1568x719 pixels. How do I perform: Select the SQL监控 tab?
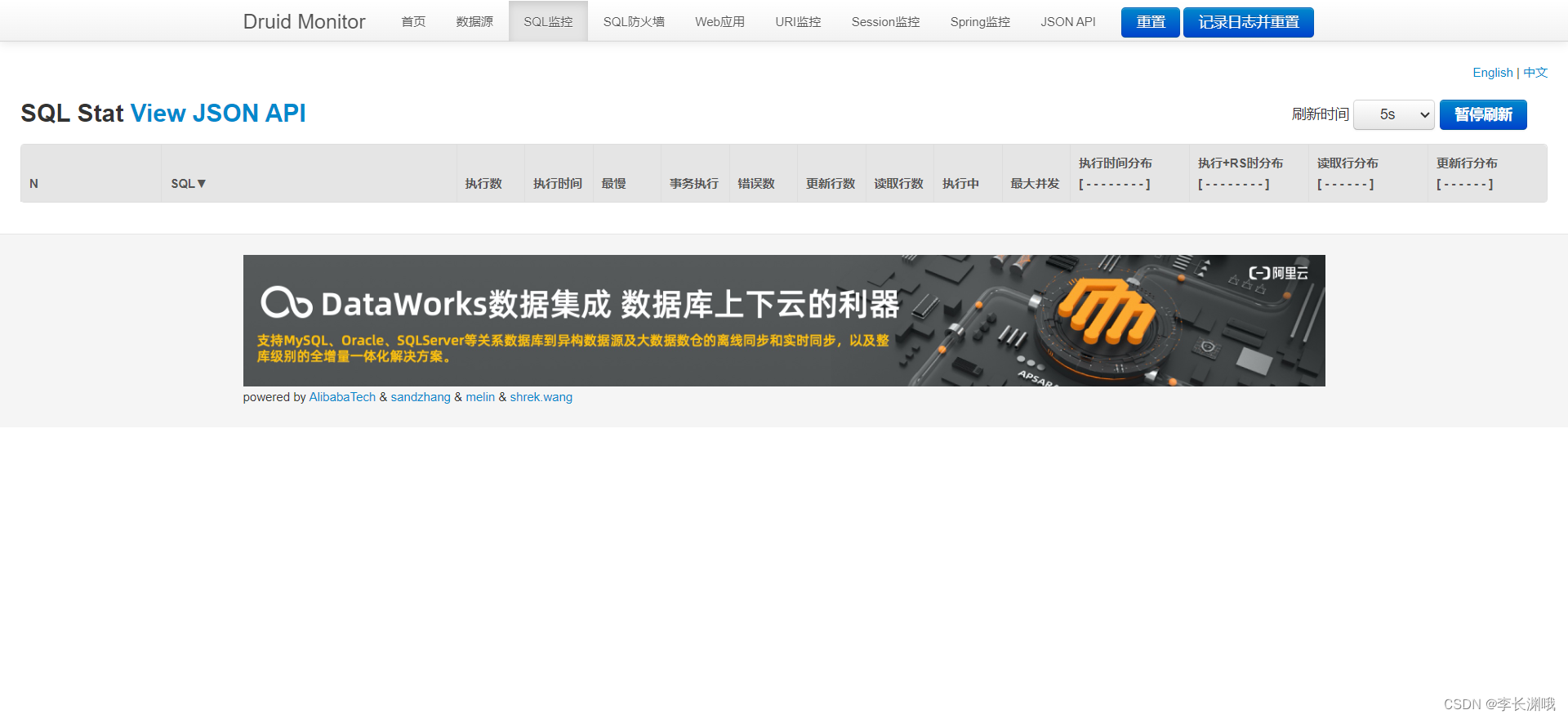(548, 21)
